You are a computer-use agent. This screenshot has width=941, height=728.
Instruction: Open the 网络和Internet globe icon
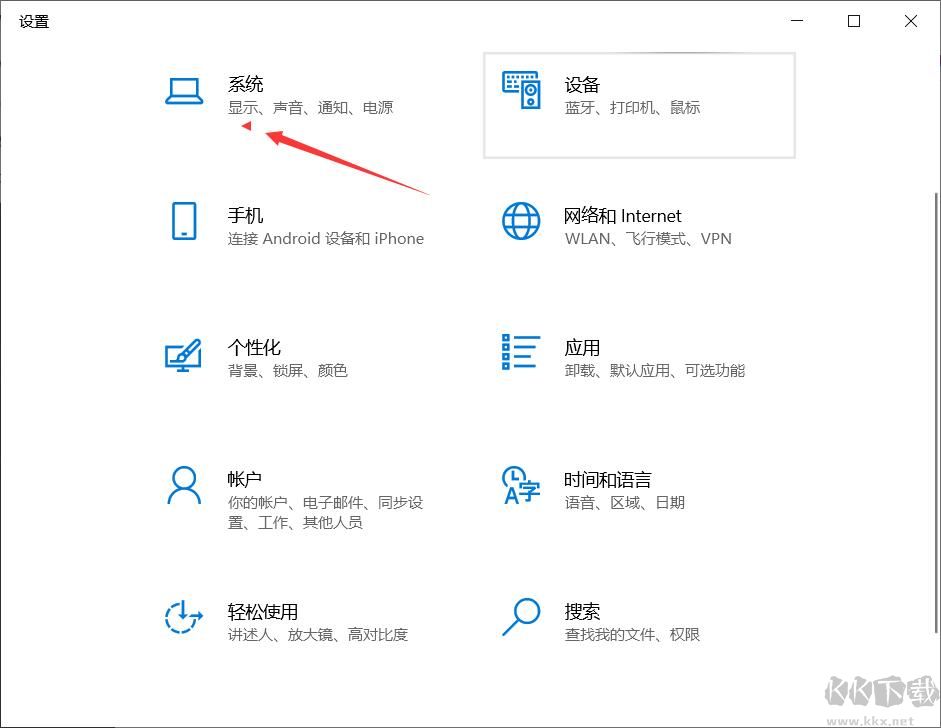click(x=521, y=224)
